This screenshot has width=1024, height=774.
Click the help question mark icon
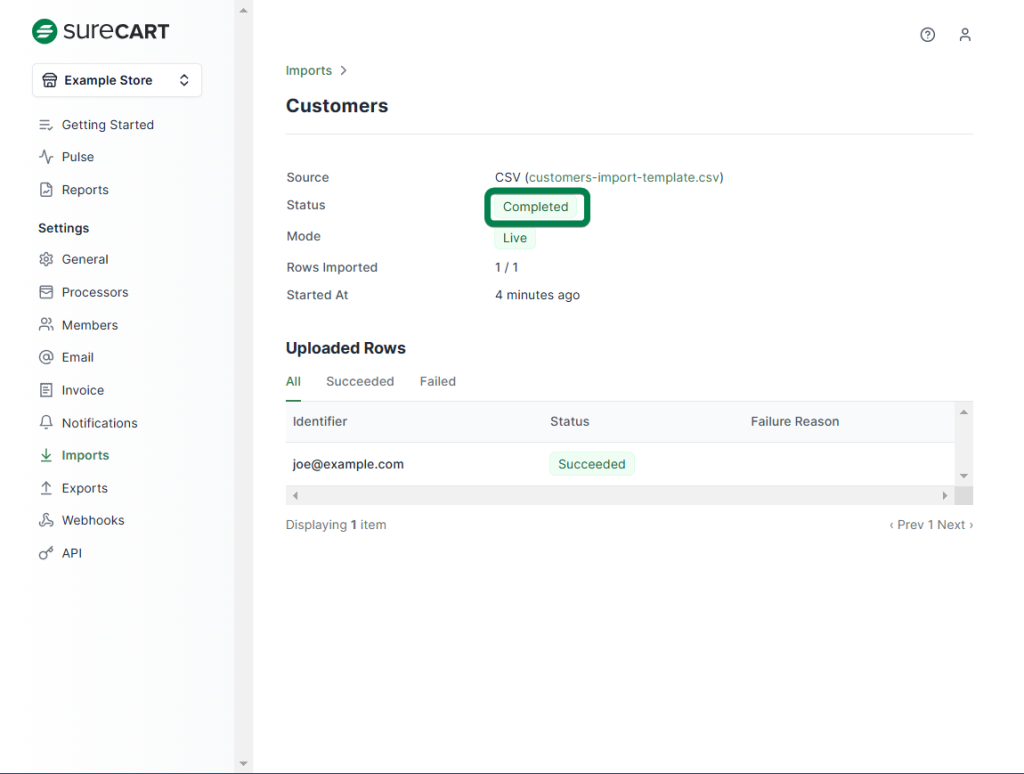point(927,35)
